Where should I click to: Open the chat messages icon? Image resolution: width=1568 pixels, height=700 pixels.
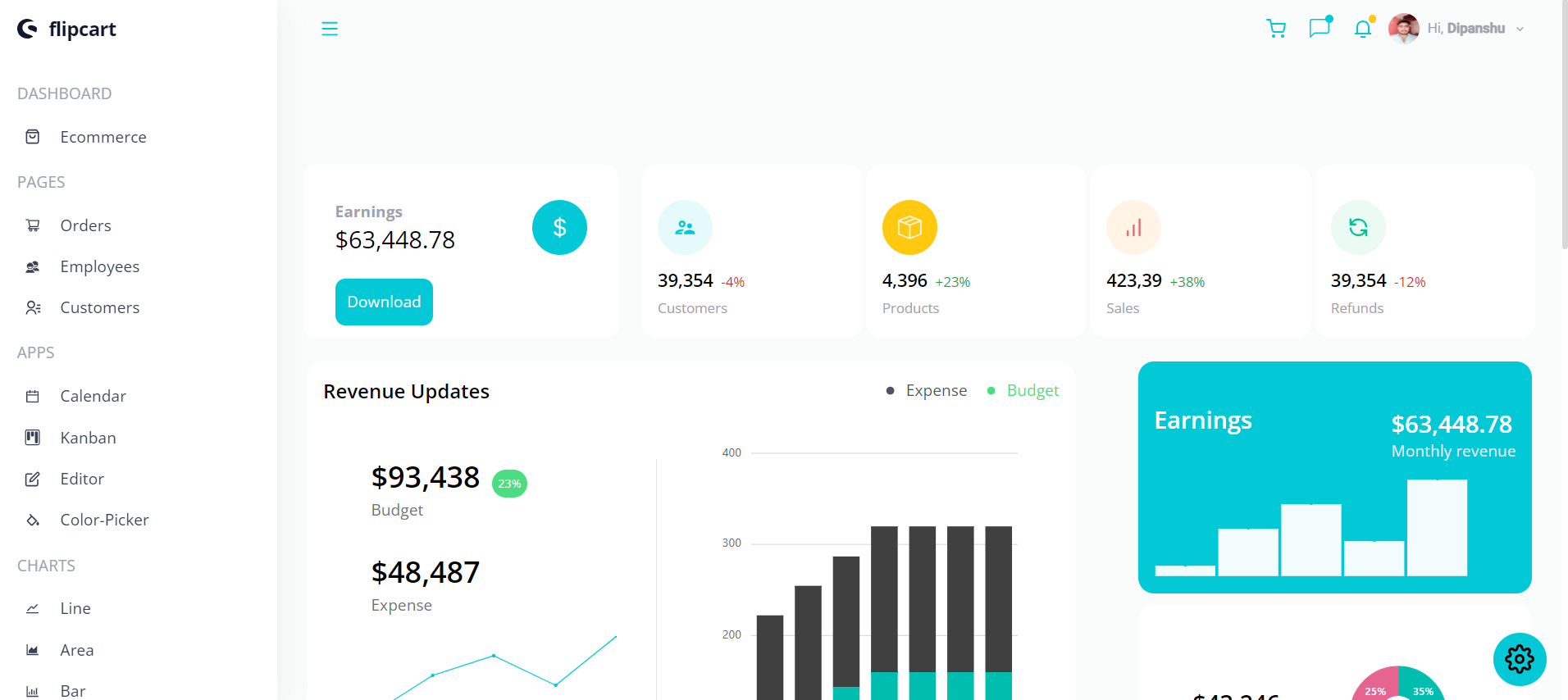pos(1319,29)
